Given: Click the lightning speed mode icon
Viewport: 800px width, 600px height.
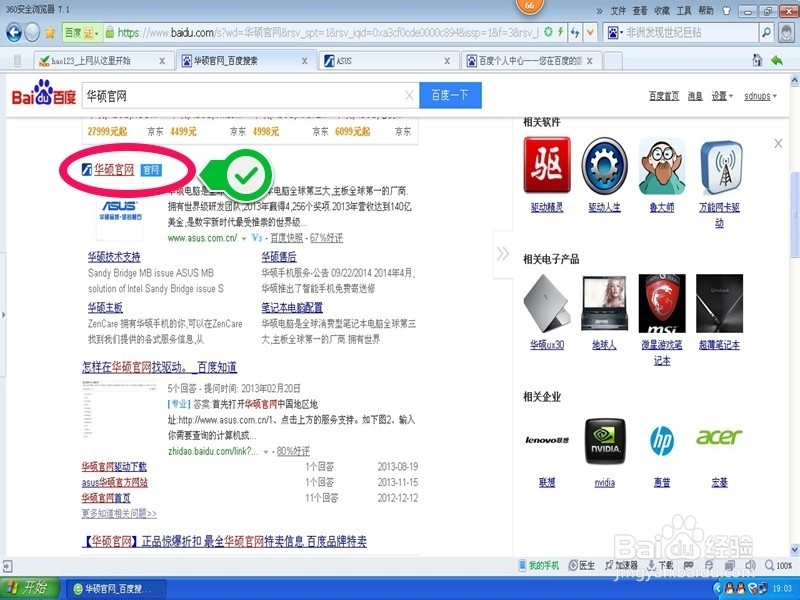Looking at the screenshot, I should [x=560, y=32].
